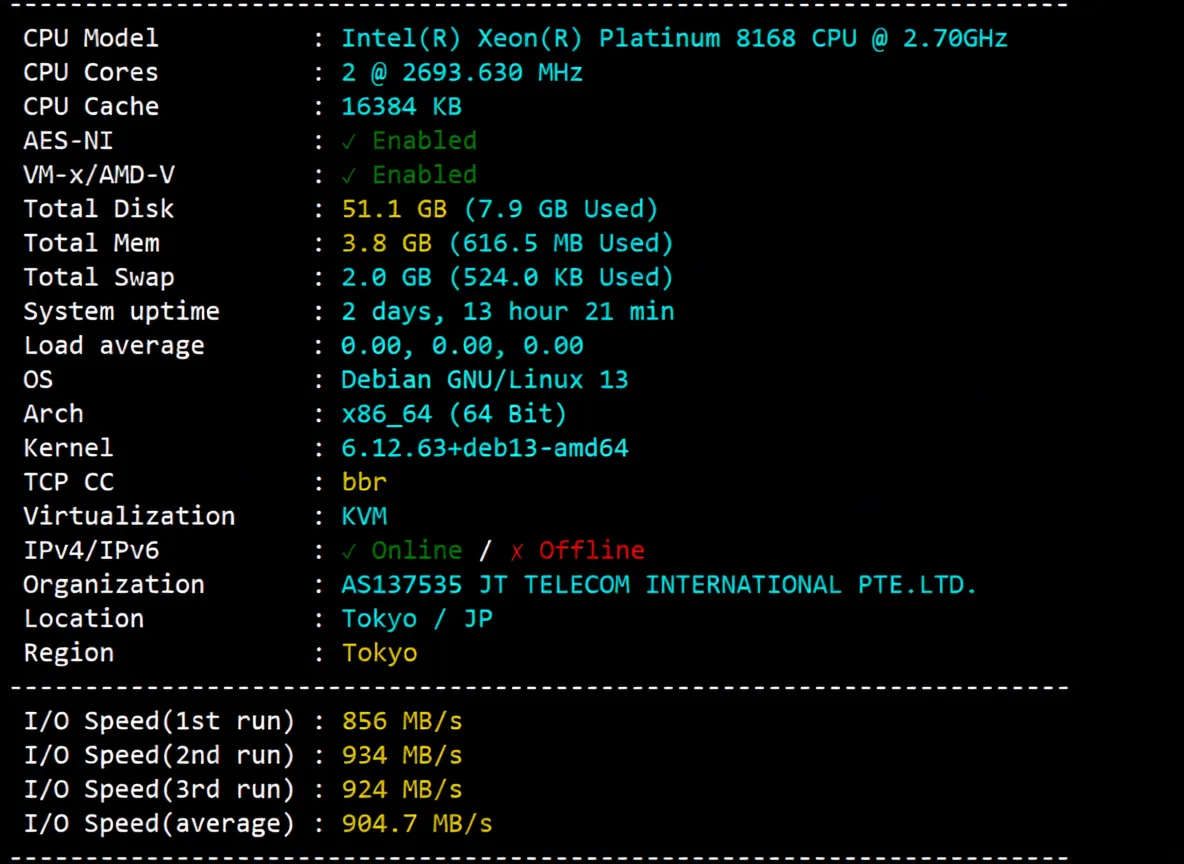The width and height of the screenshot is (1184, 864).
Task: Click the Load average values
Action: point(462,345)
